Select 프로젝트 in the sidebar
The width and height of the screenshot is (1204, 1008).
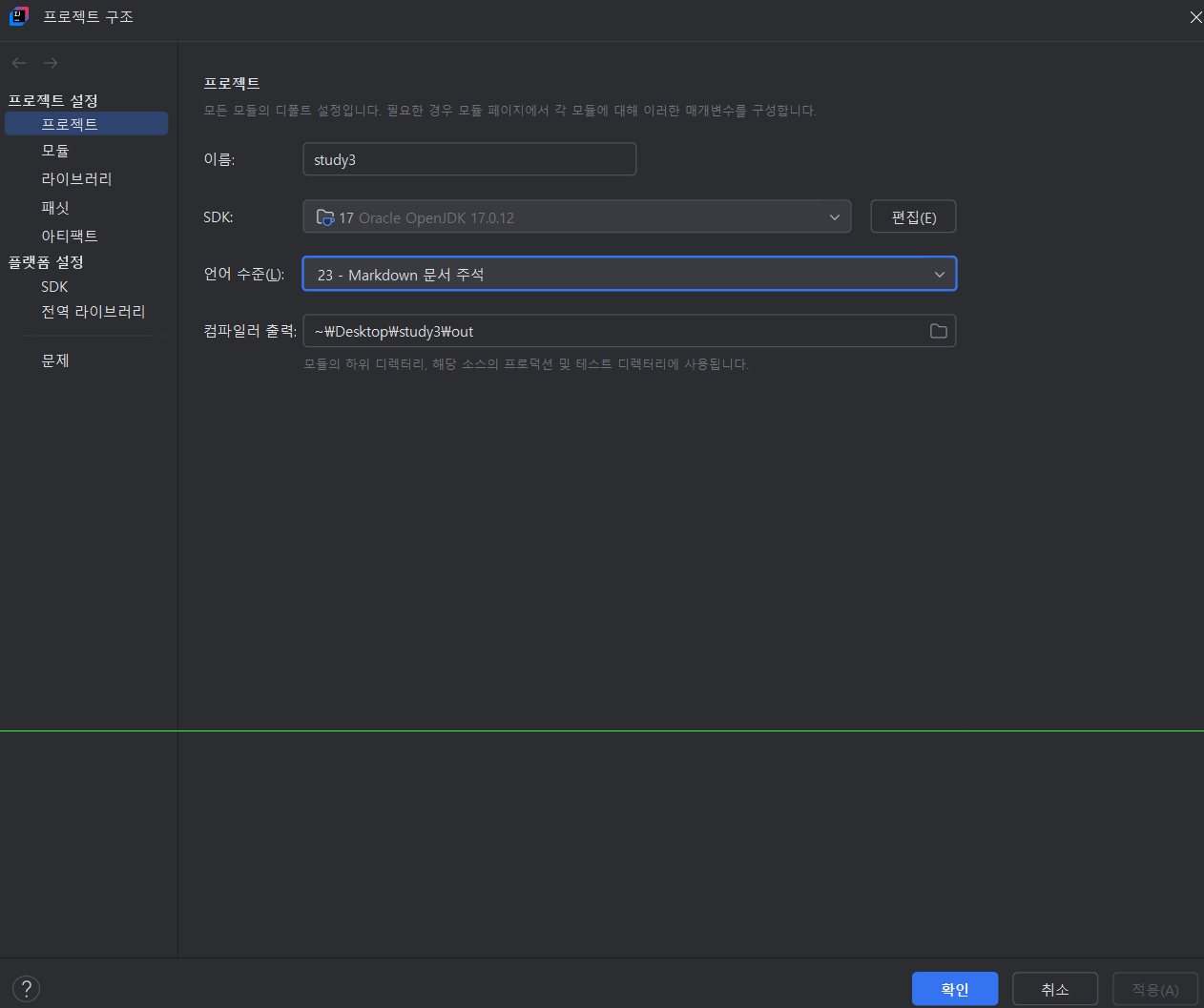pyautogui.click(x=70, y=124)
